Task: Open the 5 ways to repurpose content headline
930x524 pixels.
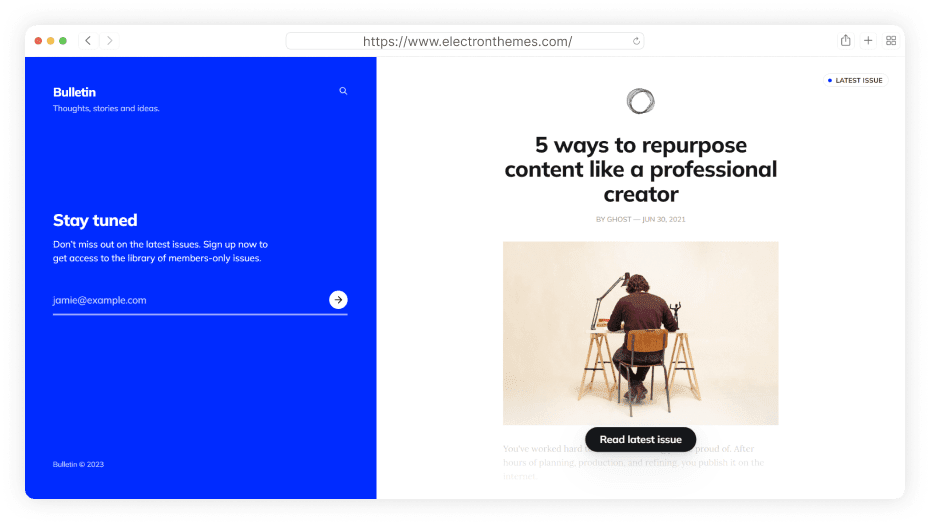Action: [641, 169]
